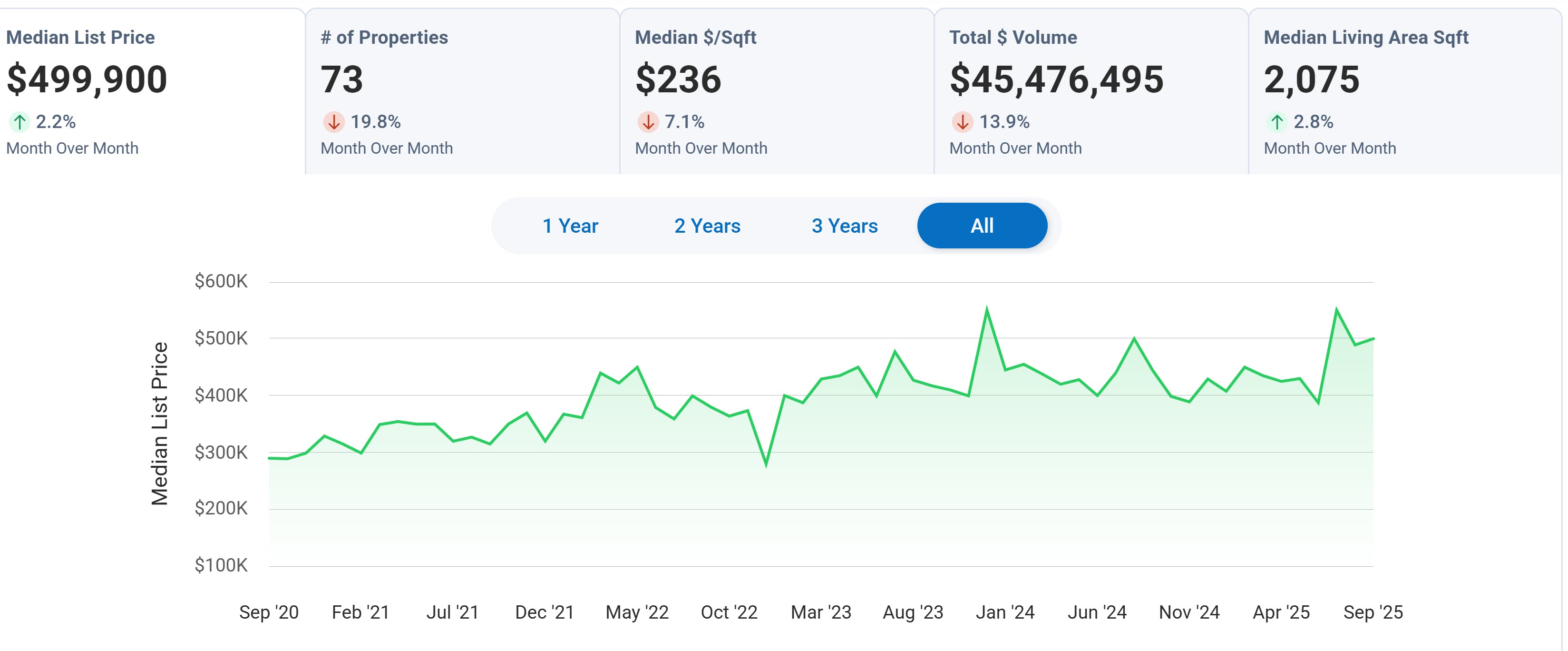
Task: Click the All time range button
Action: (x=982, y=226)
